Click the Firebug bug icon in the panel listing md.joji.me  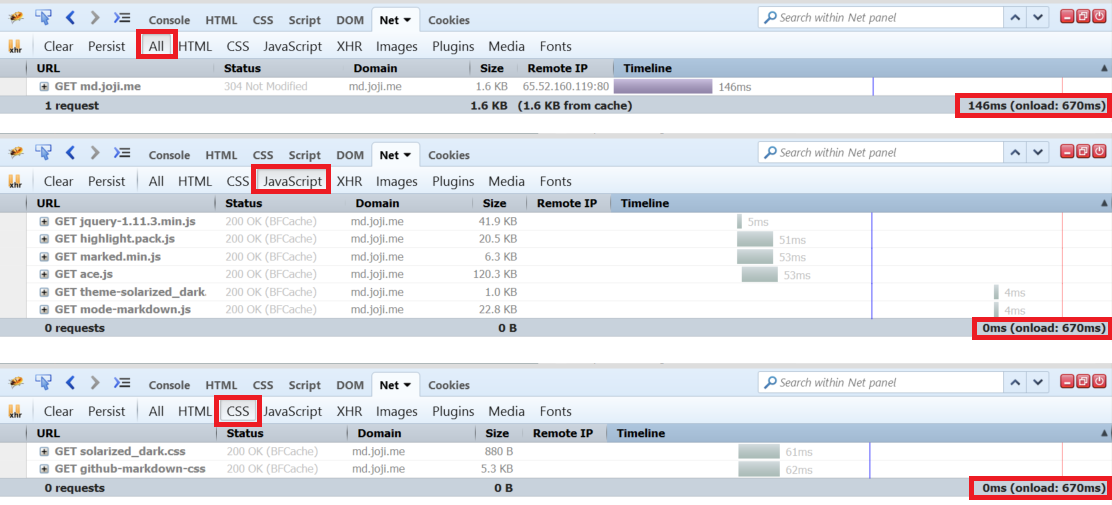click(x=15, y=18)
